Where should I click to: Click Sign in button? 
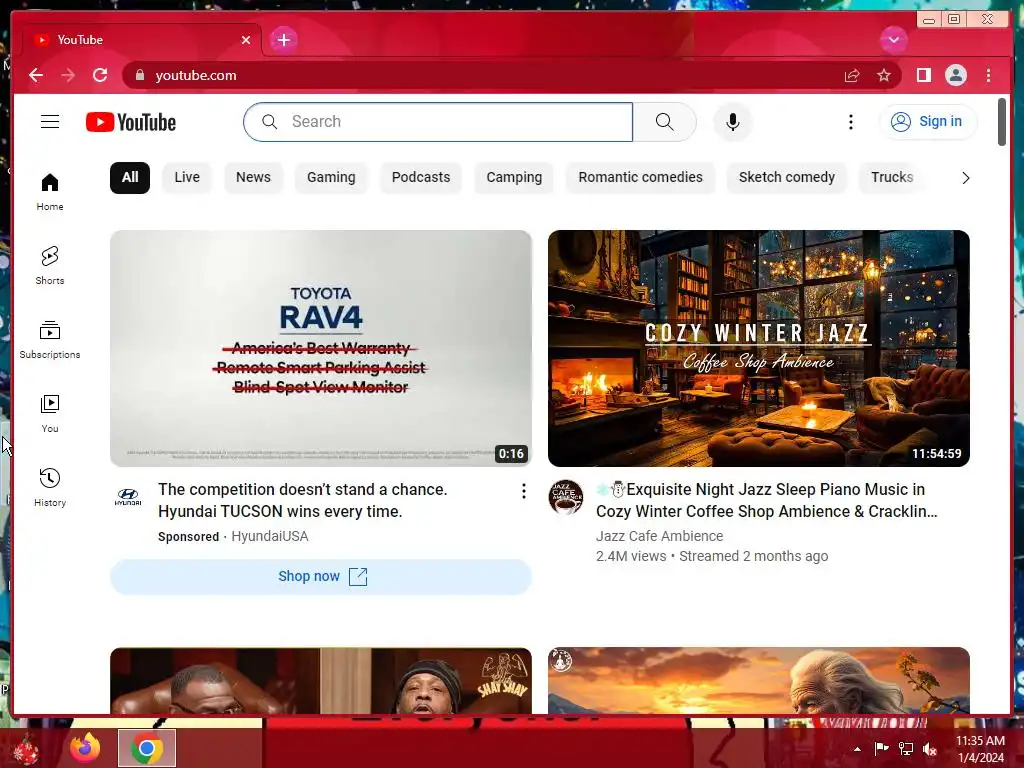point(928,121)
